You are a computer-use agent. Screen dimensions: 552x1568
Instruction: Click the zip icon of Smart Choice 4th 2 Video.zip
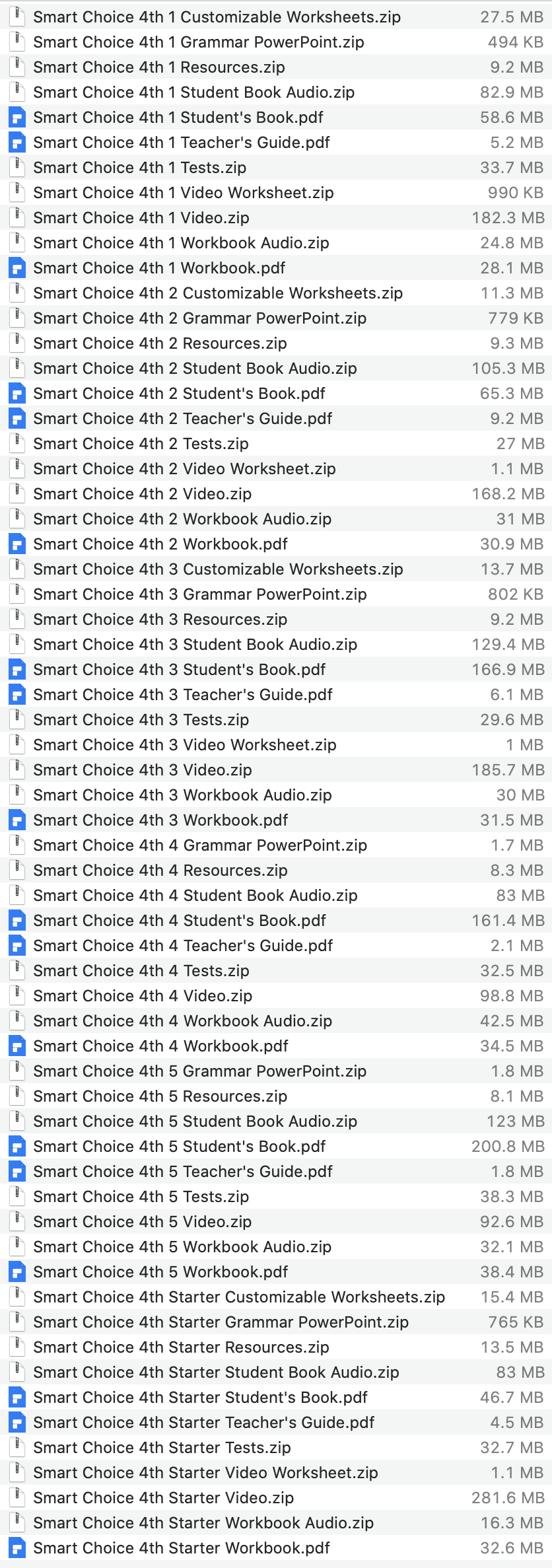17,494
